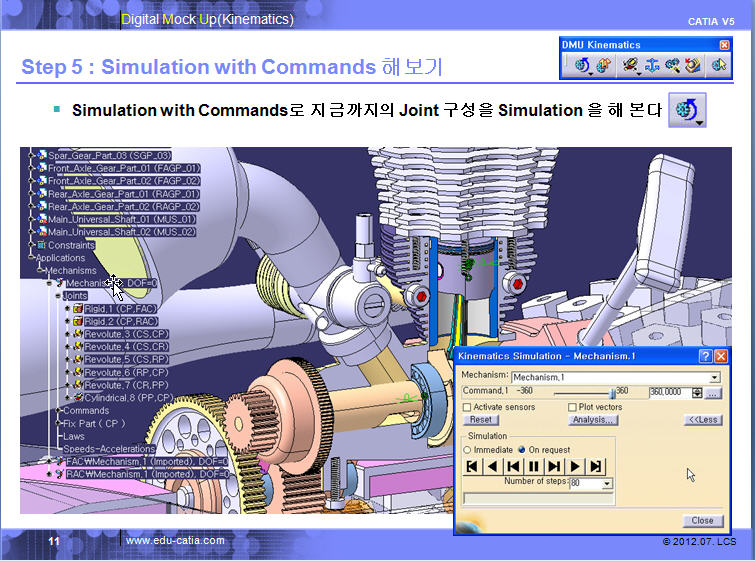
Task: Click the help question mark in Kinematics Simulation dialog
Action: click(x=704, y=356)
